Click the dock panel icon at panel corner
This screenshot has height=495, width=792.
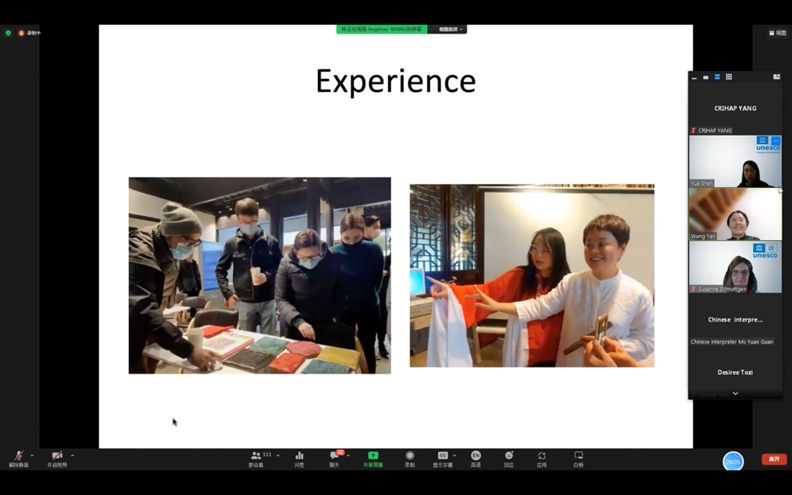pos(777,77)
